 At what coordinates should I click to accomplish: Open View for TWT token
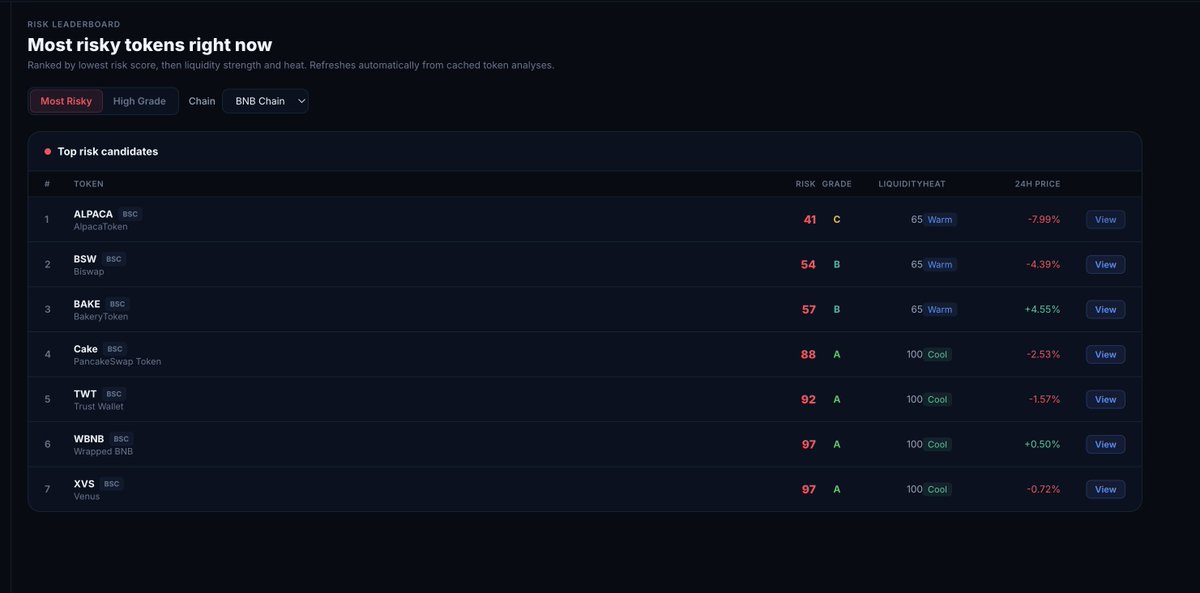tap(1105, 400)
